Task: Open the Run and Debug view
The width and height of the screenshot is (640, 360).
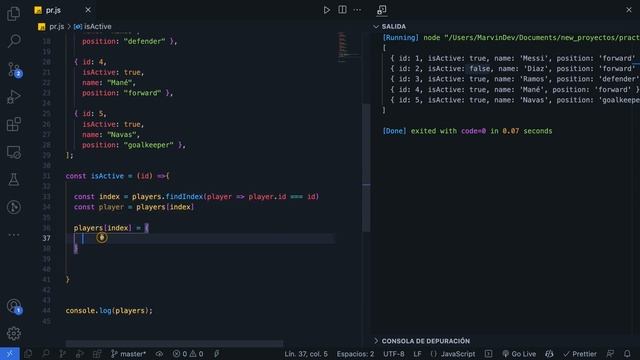Action: 14,97
